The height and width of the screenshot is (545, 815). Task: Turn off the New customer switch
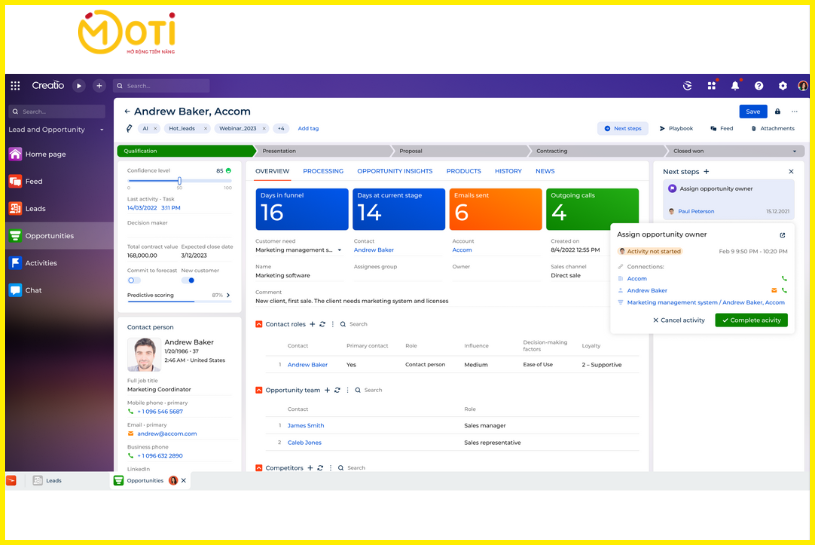pyautogui.click(x=188, y=280)
